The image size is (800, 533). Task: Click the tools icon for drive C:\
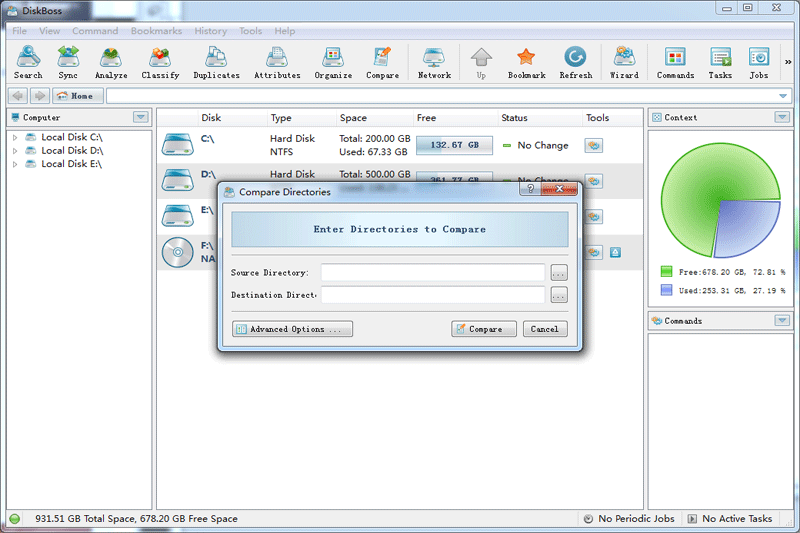[x=594, y=145]
